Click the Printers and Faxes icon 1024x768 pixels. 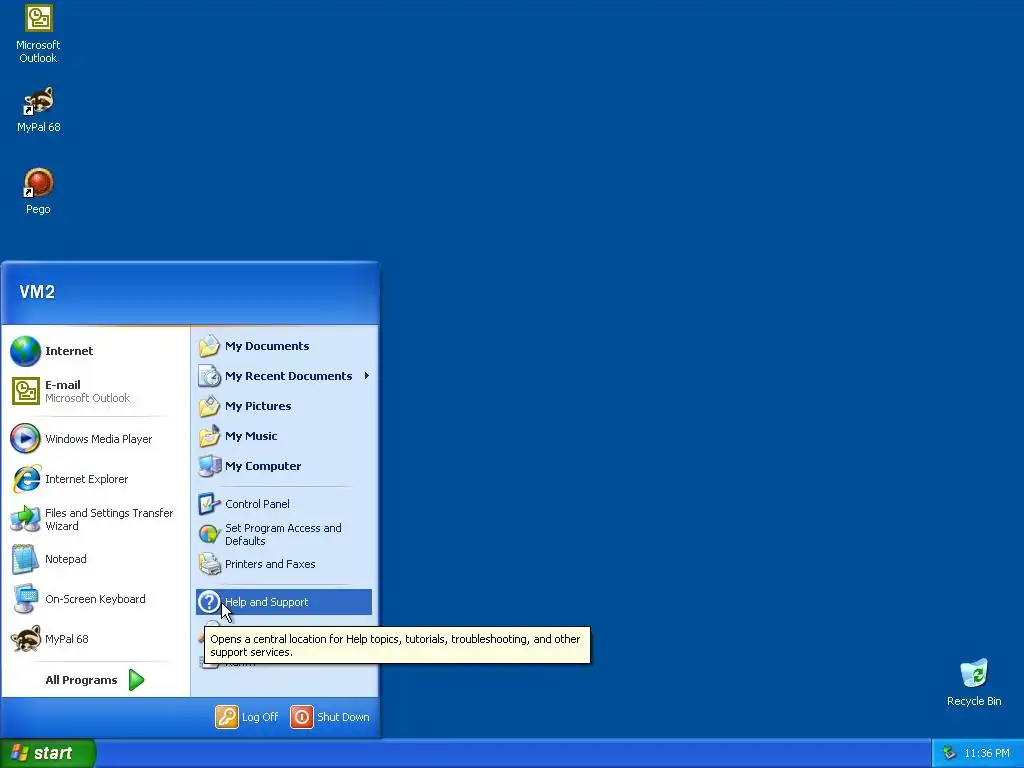click(210, 564)
